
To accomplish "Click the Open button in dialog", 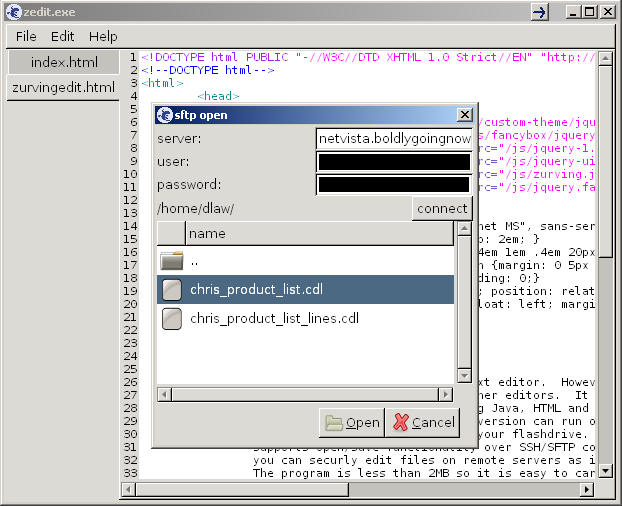I will pos(351,422).
